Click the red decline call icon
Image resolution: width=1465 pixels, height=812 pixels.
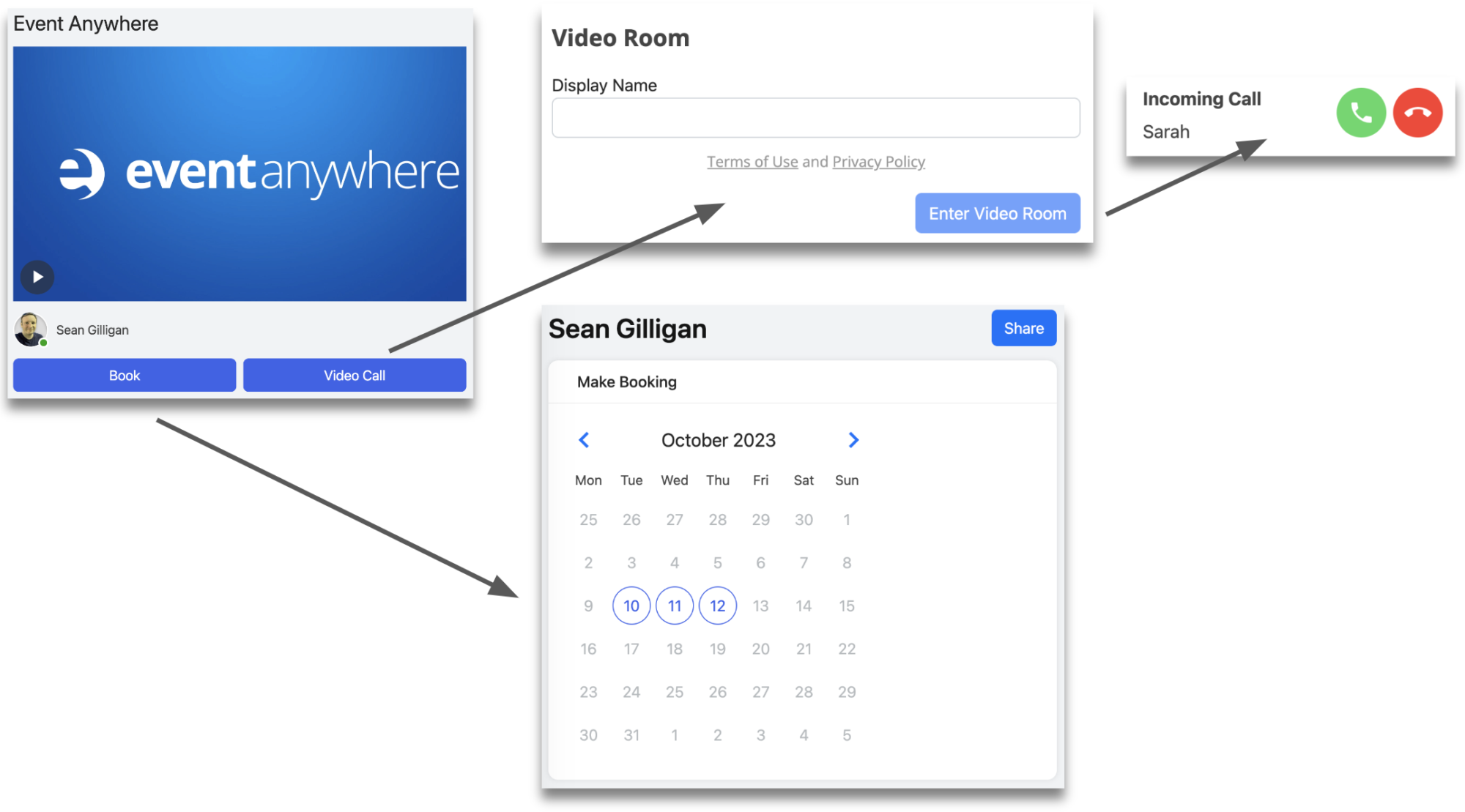point(1417,113)
